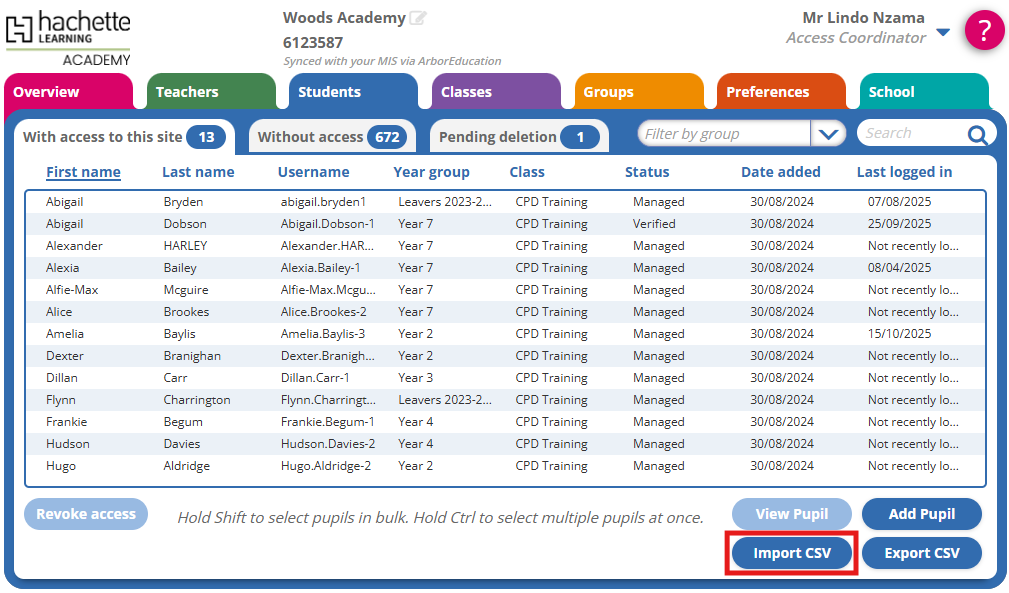Type in the Filter by group field

[724, 134]
